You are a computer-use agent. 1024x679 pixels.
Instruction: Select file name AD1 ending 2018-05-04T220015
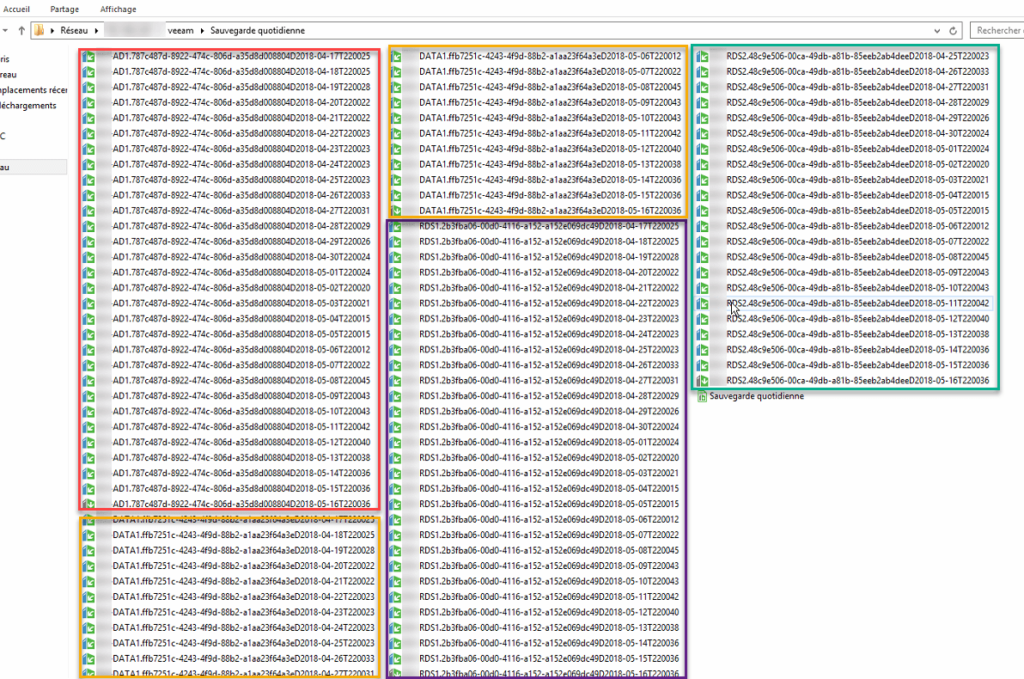(241, 319)
